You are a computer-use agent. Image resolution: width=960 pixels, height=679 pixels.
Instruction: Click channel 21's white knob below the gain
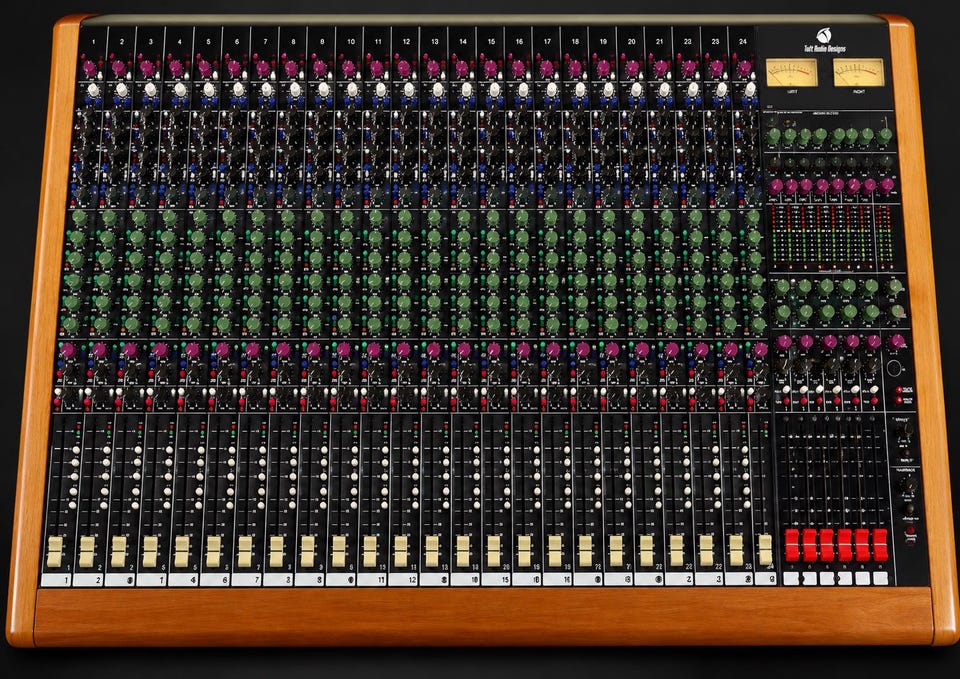tap(664, 90)
